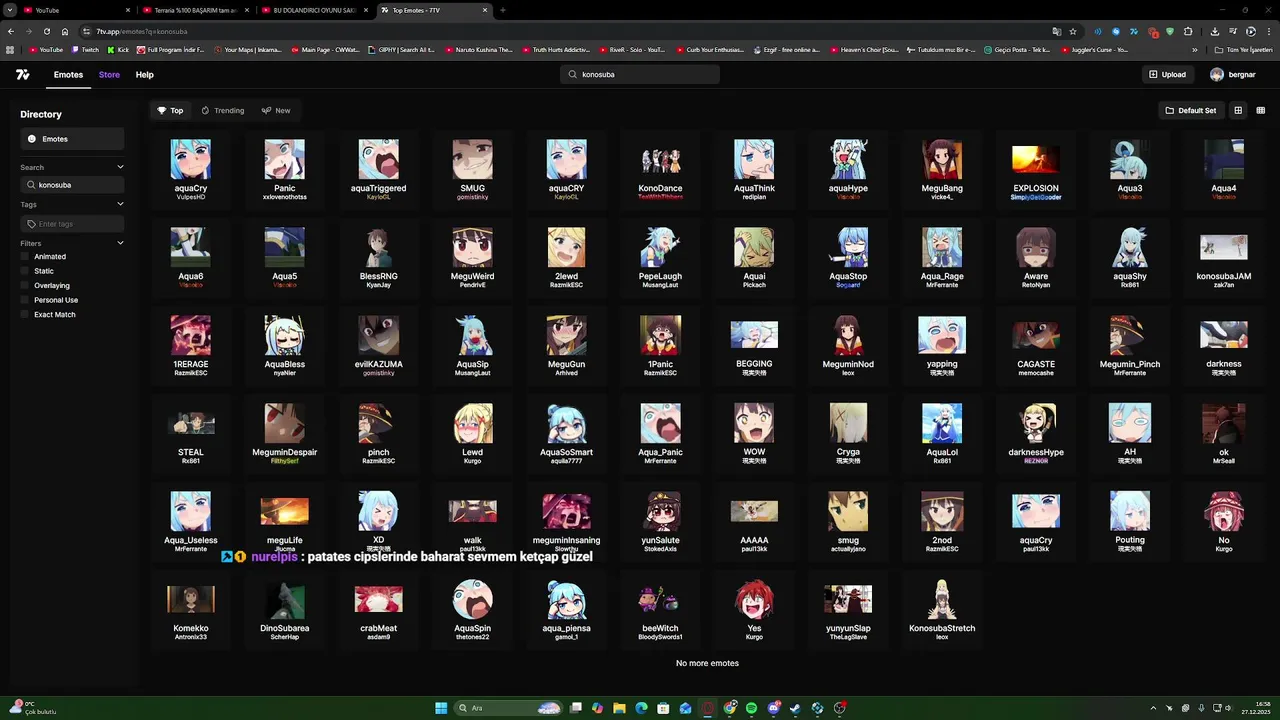Open the MeguBang emote

[942, 168]
